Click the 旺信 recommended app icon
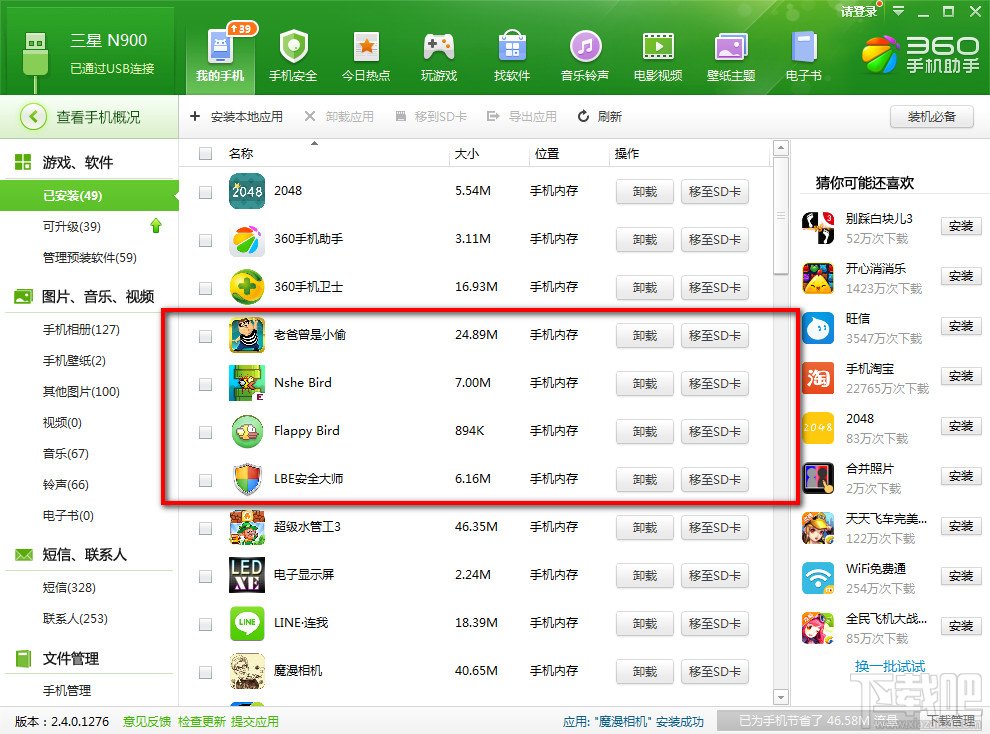 coord(818,328)
